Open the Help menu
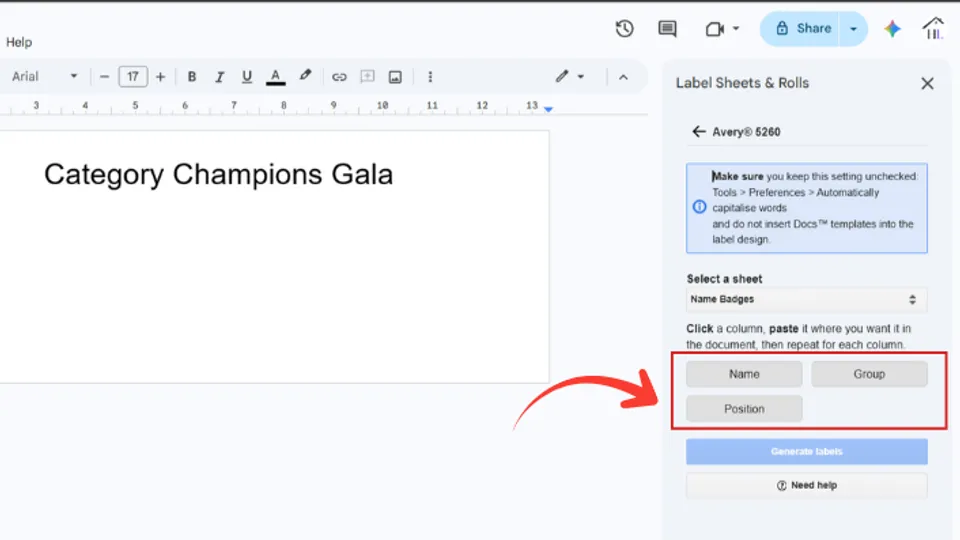 click(19, 42)
